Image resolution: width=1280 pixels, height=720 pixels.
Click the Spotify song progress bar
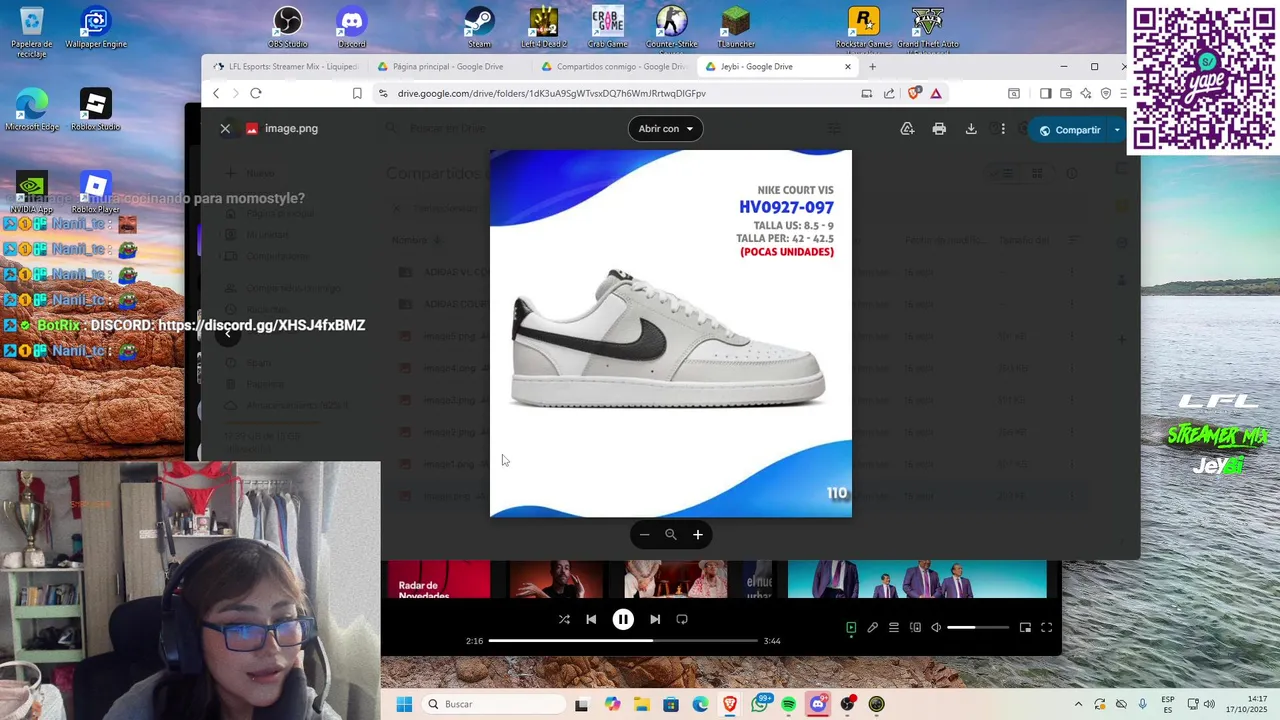click(622, 641)
